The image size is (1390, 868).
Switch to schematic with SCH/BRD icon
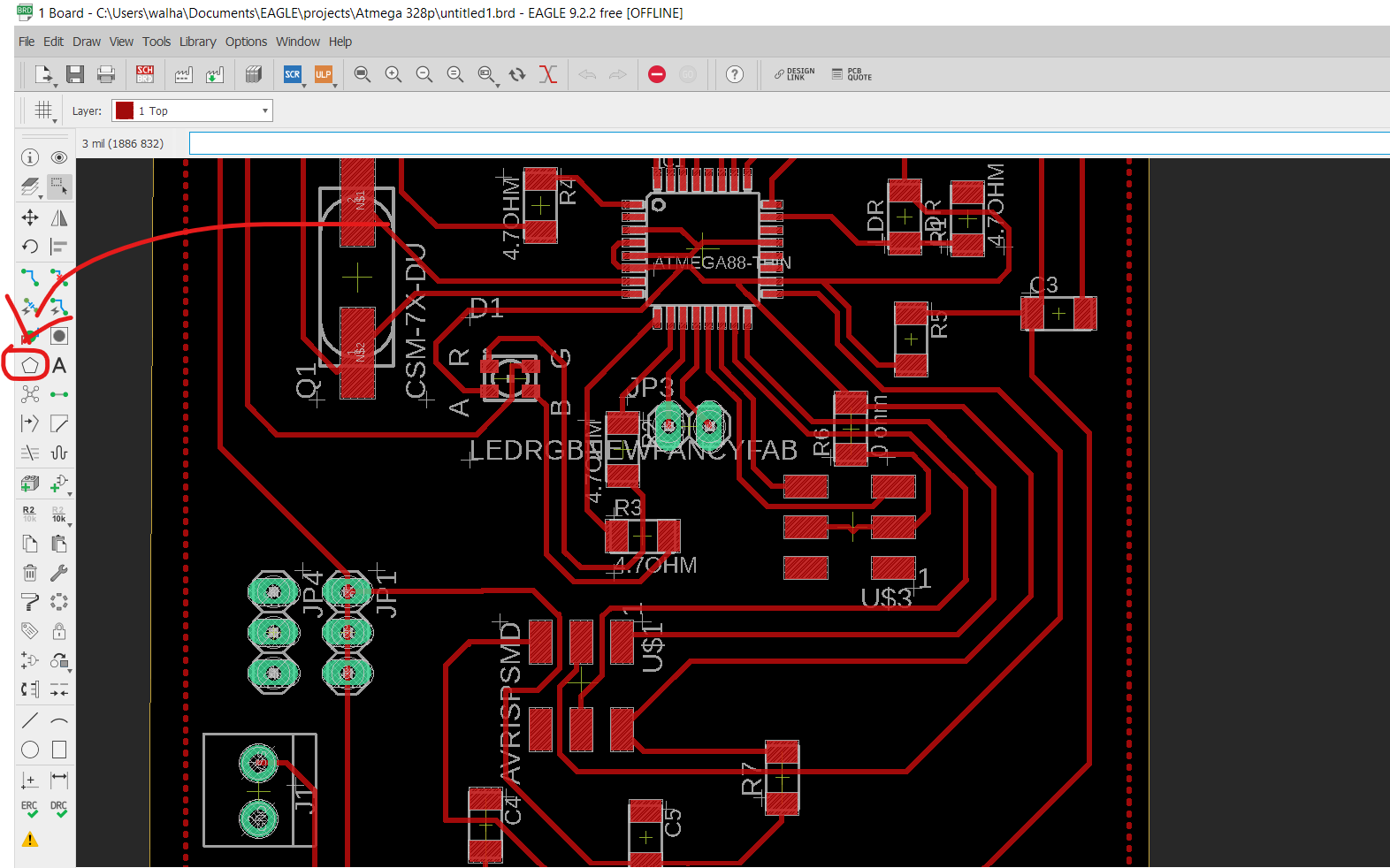click(x=145, y=74)
